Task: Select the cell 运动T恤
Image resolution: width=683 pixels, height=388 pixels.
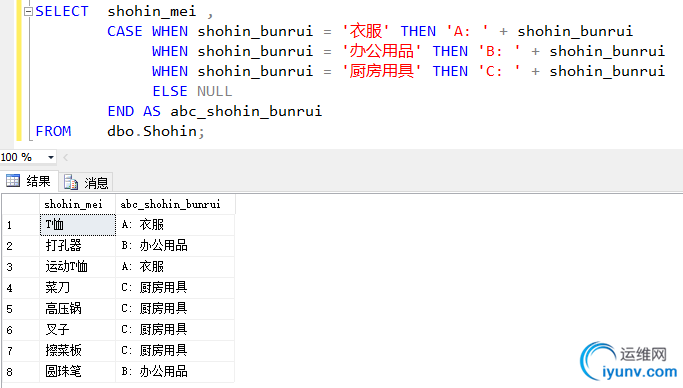Action: [x=78, y=267]
